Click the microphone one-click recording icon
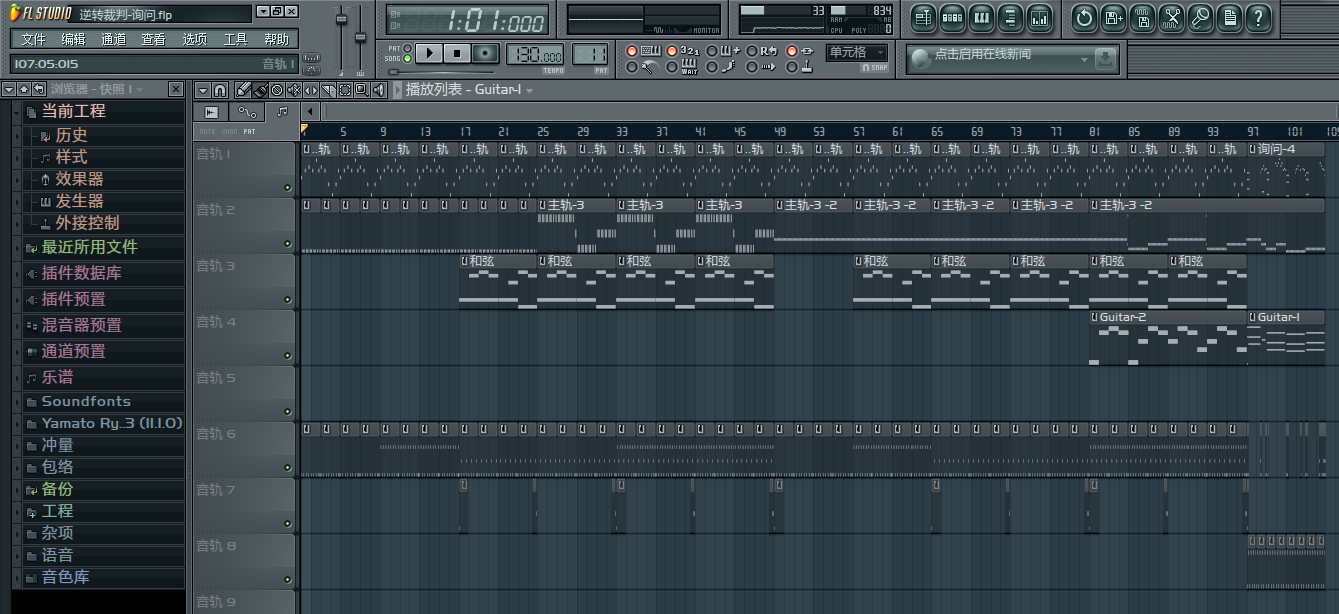The width and height of the screenshot is (1339, 614). click(x=1200, y=17)
